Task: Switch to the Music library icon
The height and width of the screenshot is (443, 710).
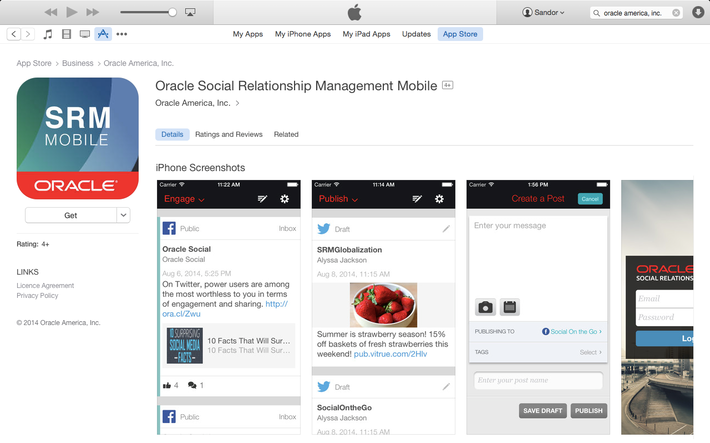Action: pyautogui.click(x=48, y=34)
